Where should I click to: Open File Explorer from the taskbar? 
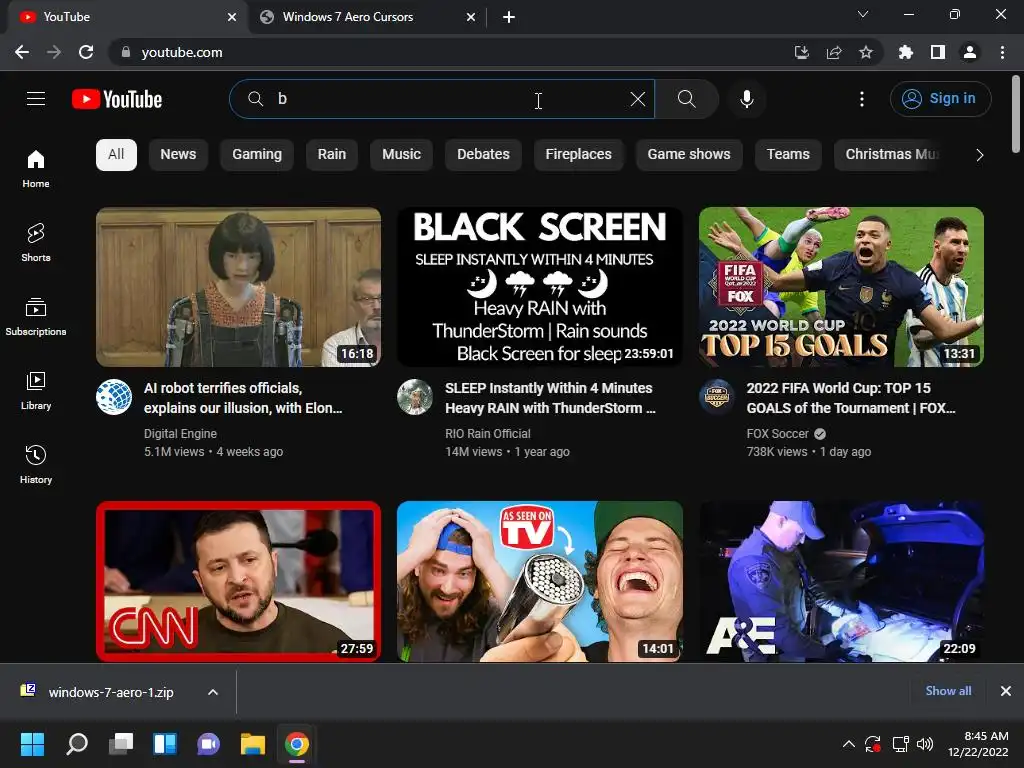coord(253,744)
